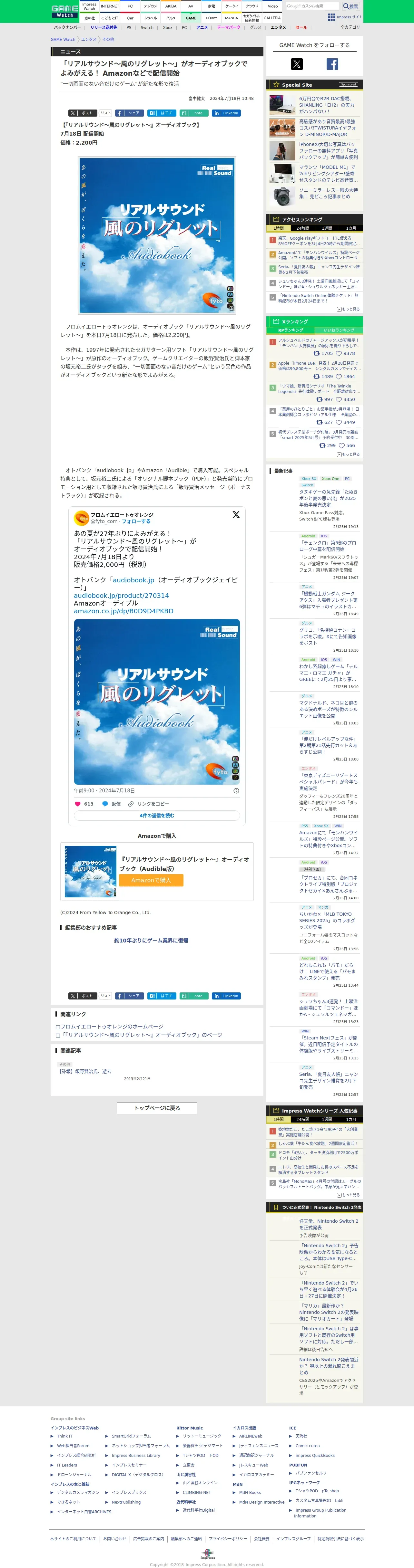This screenshot has height=1568, width=414.
Task: Focus the Google カスタム検索 search field
Action: (313, 6)
